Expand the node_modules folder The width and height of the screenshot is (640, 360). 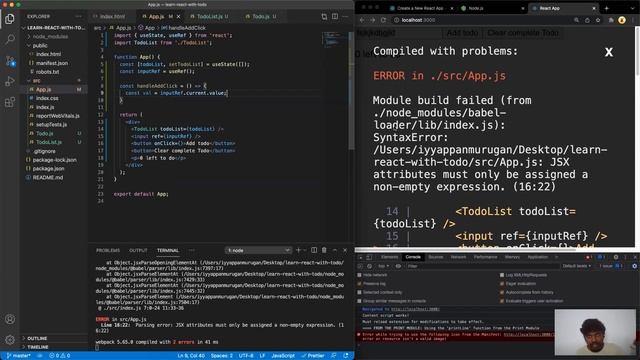[x=53, y=37]
